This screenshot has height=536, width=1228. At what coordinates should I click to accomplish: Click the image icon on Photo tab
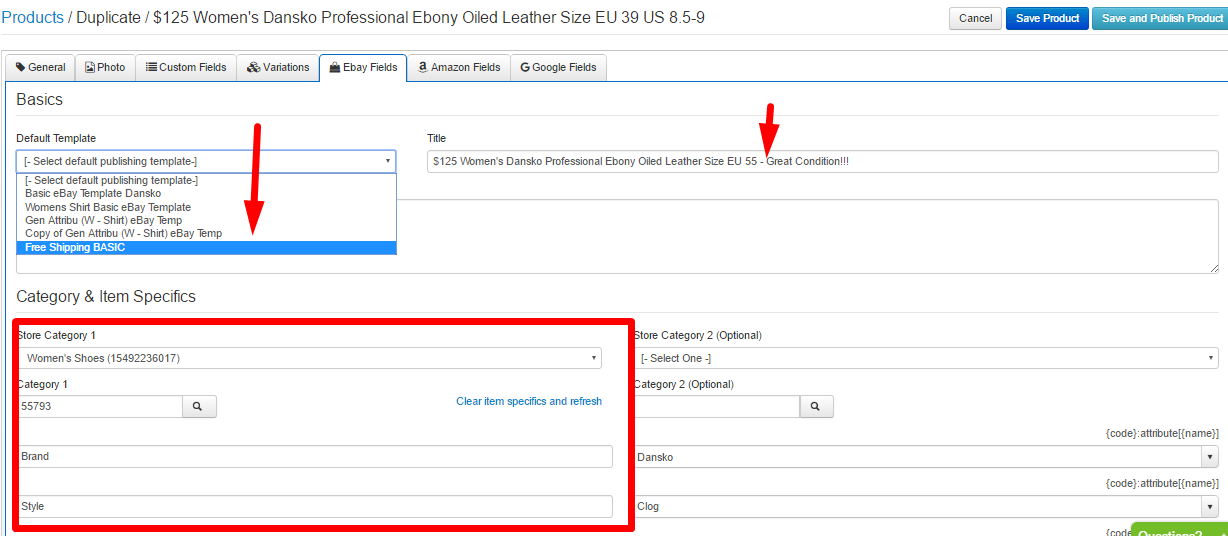click(90, 67)
